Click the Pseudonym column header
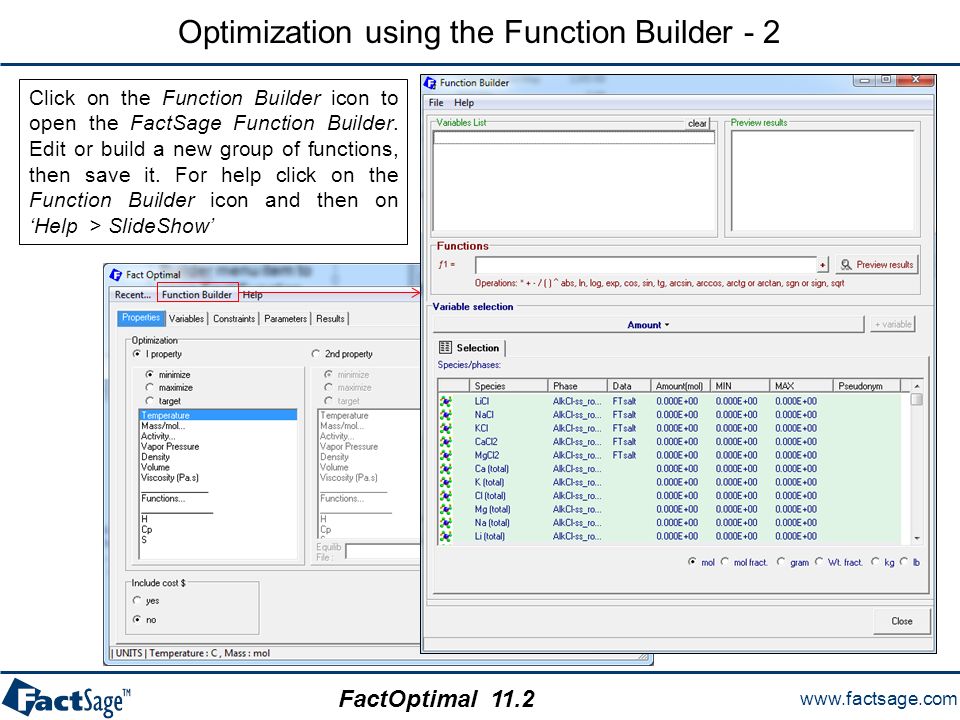960x720 pixels. click(866, 386)
